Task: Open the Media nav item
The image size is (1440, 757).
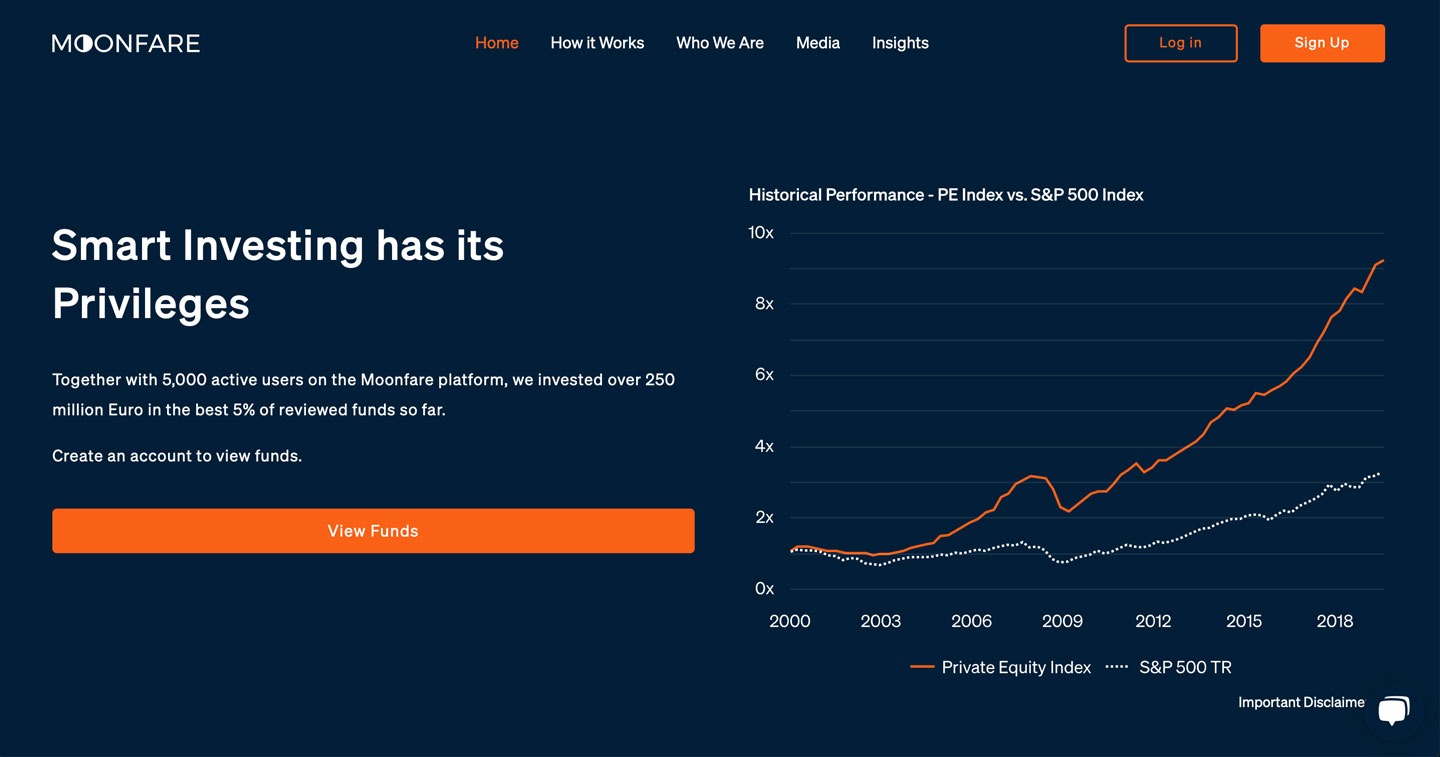Action: coord(818,43)
